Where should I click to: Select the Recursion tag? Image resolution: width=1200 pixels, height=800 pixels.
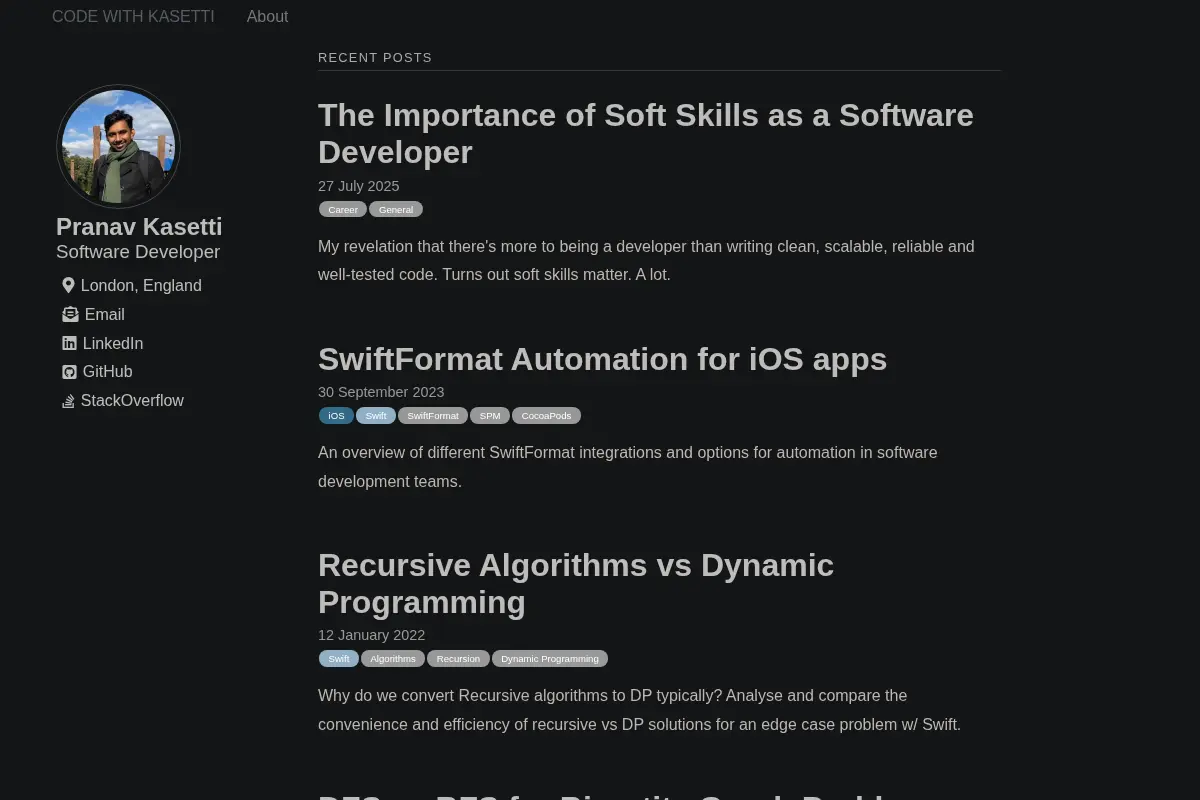(x=458, y=658)
